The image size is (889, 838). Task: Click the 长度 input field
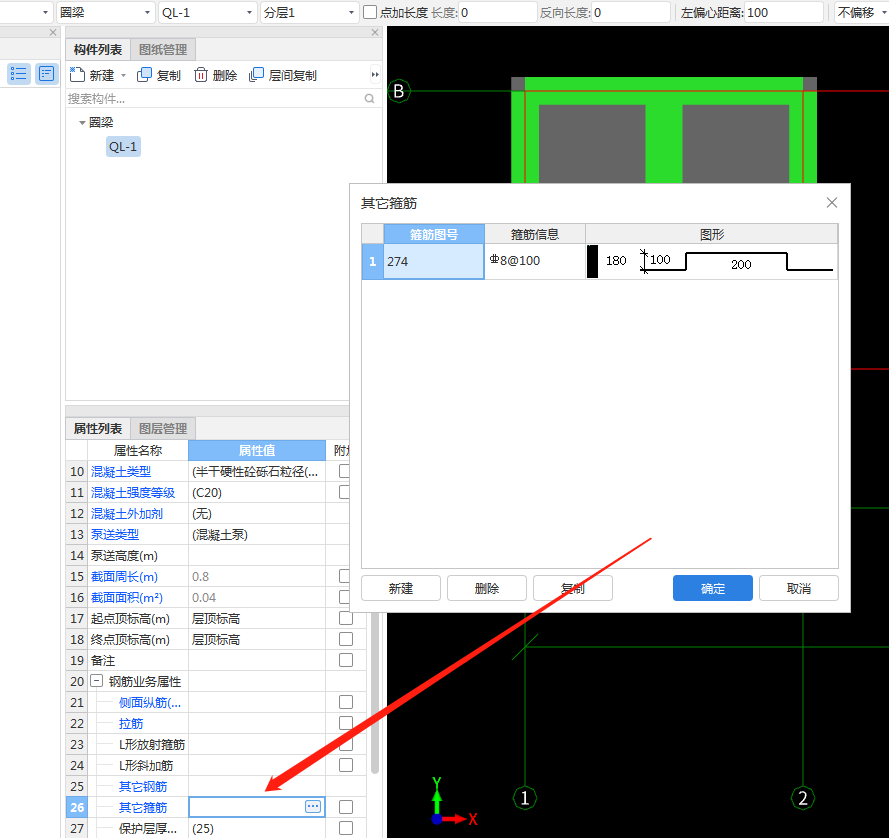coord(497,12)
